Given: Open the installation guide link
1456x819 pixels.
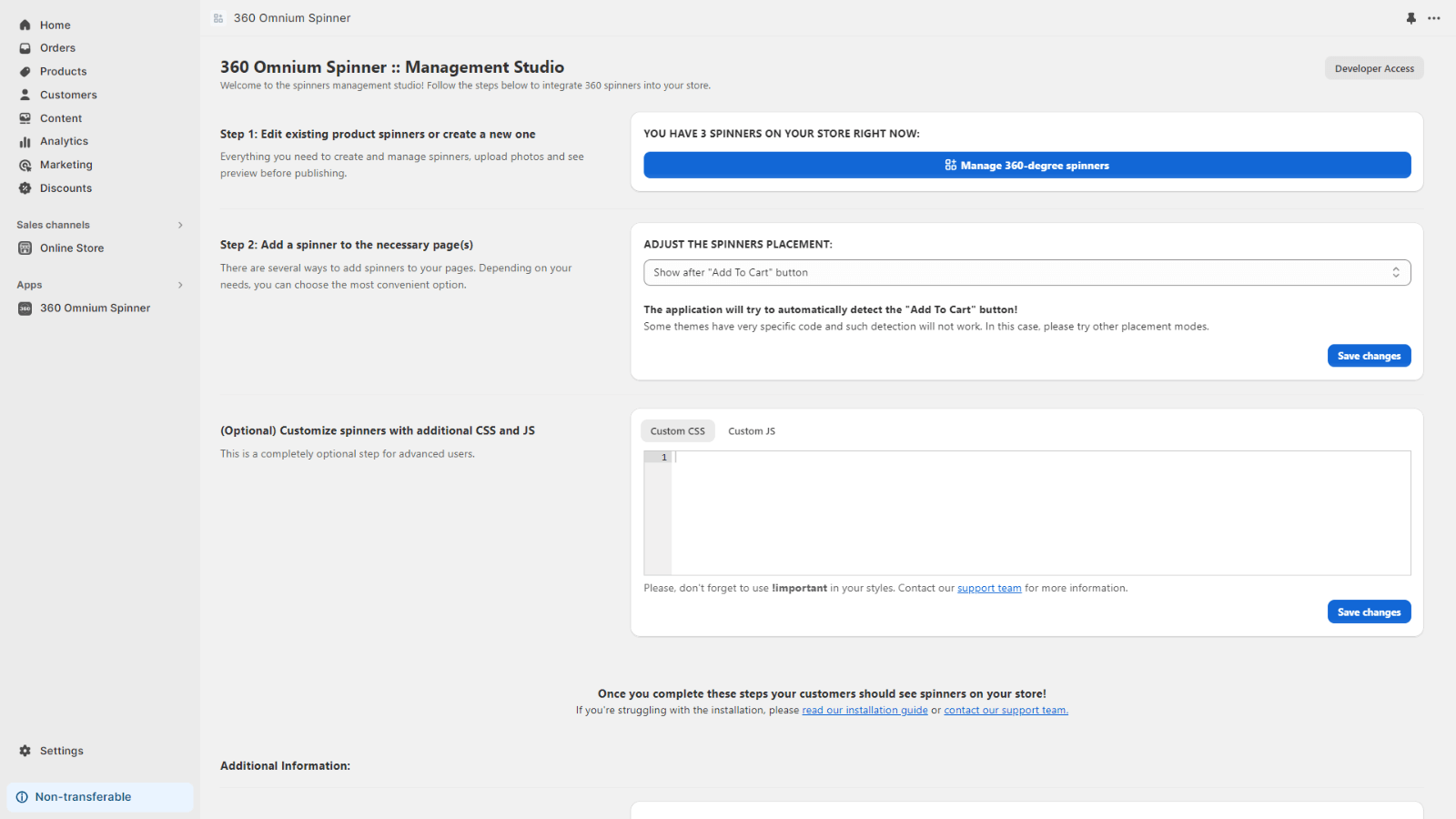Looking at the screenshot, I should (x=864, y=711).
